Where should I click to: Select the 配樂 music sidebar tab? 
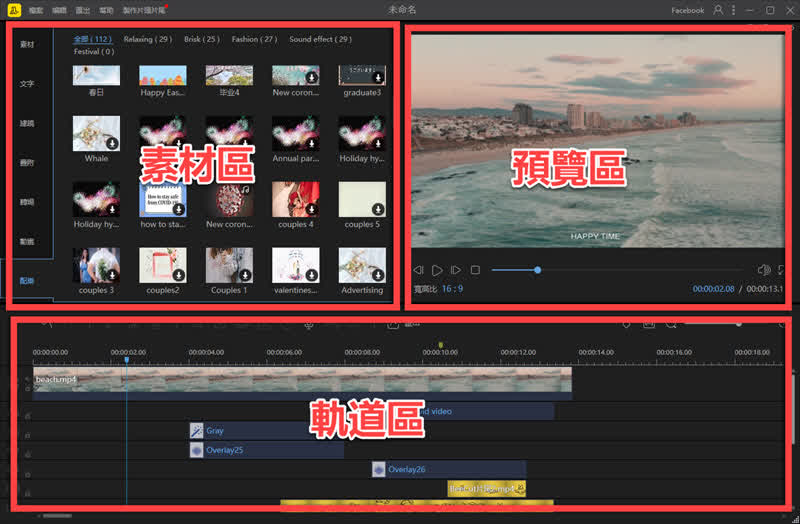[x=27, y=281]
